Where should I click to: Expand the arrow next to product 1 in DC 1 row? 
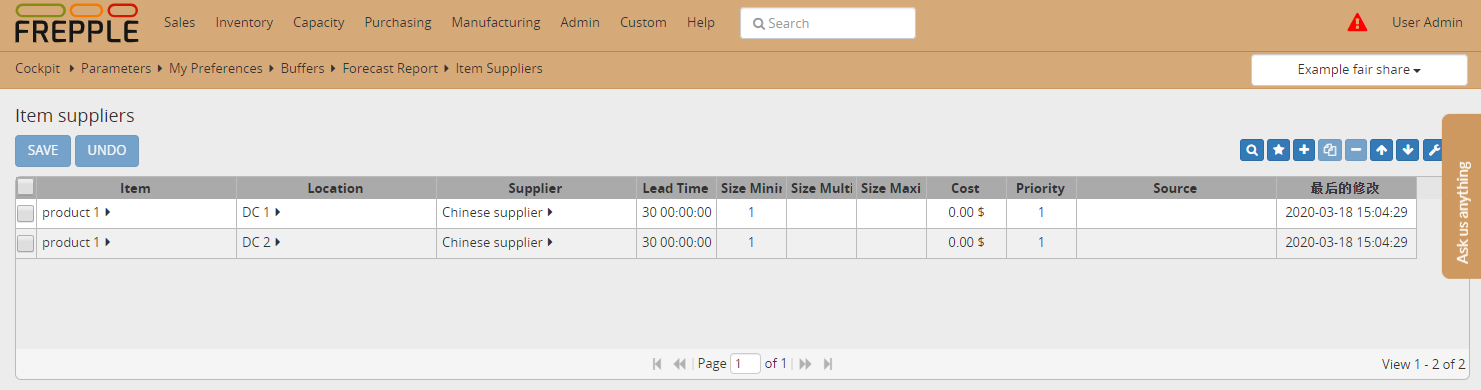107,212
